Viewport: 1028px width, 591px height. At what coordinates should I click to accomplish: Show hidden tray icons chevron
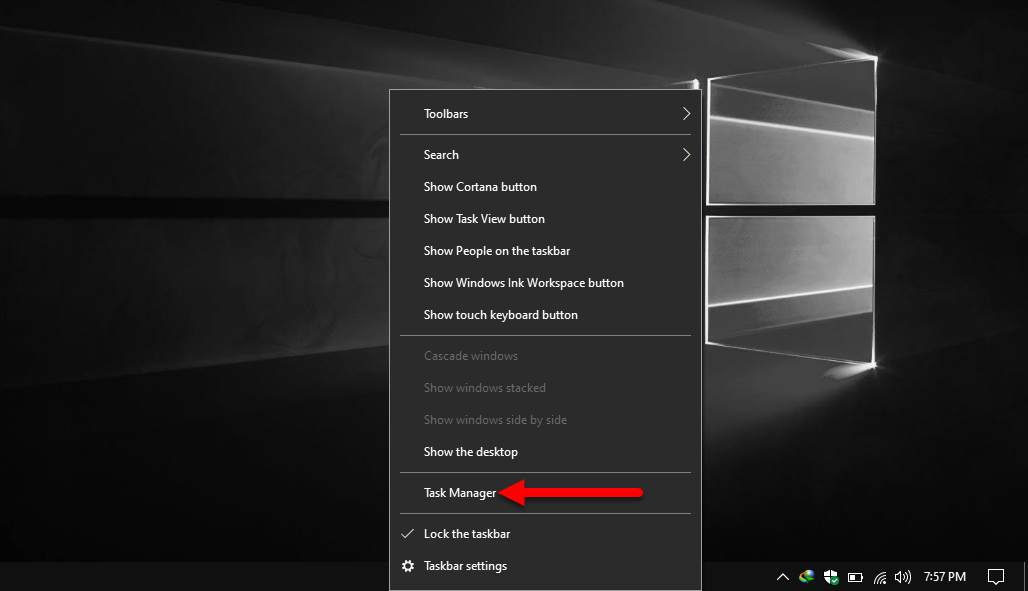click(782, 577)
